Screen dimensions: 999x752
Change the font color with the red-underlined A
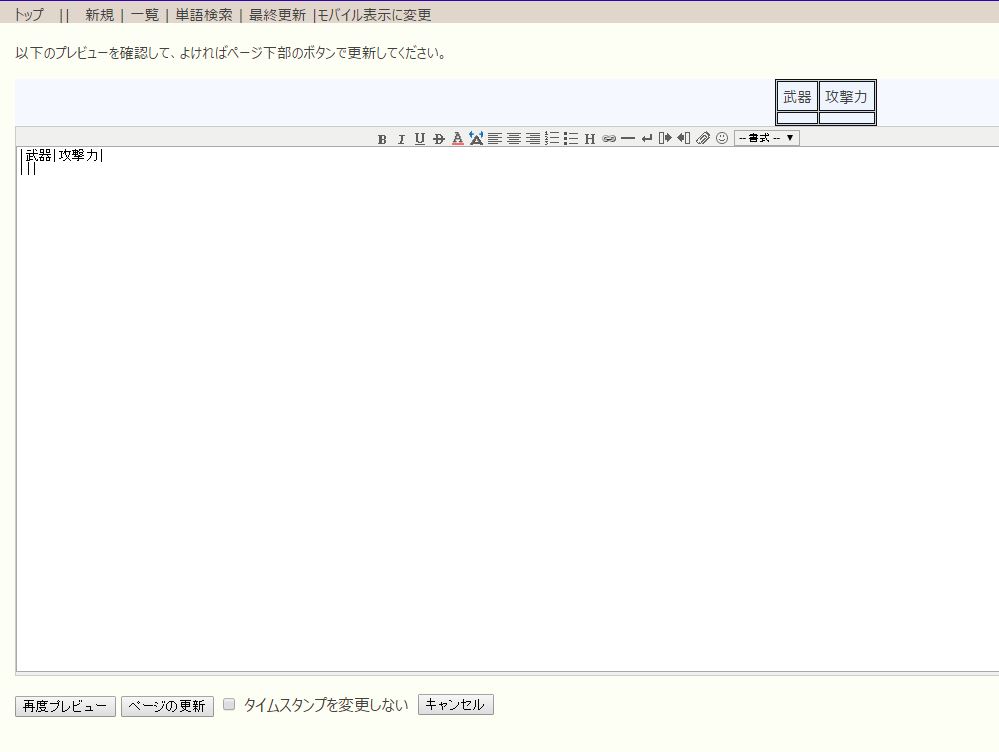457,139
